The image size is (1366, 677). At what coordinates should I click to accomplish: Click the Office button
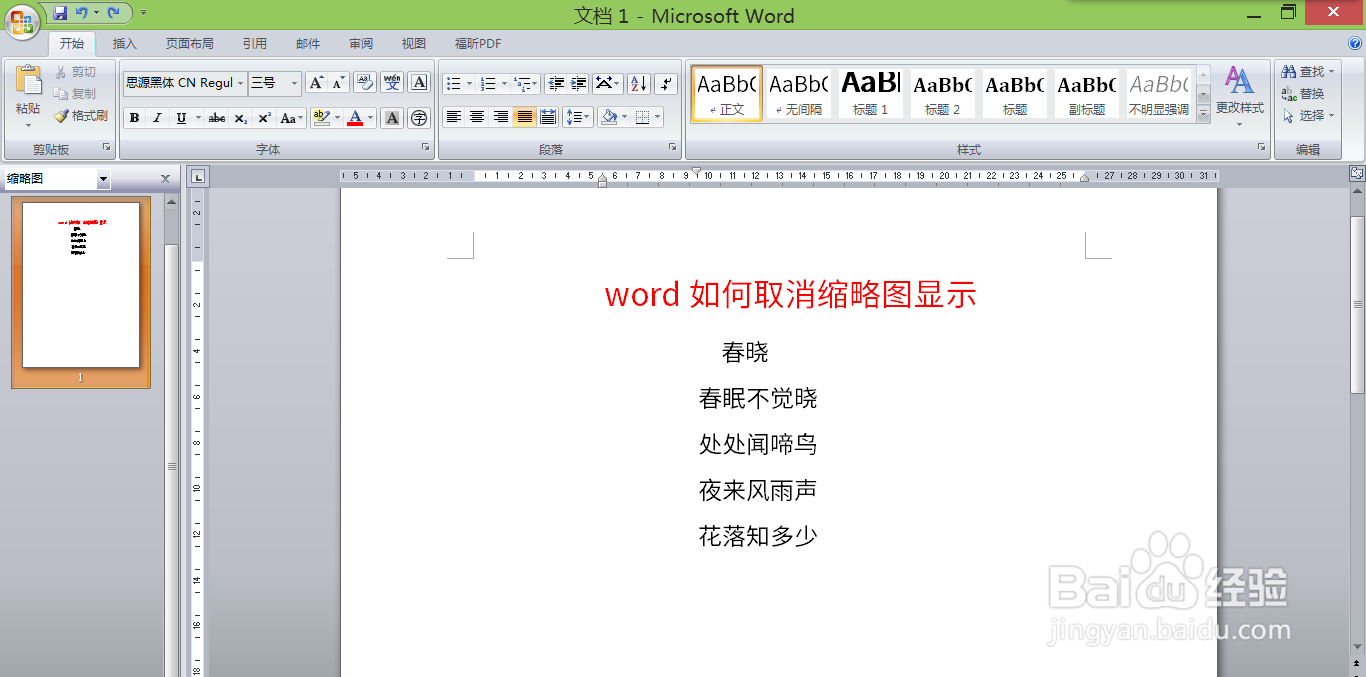[22, 20]
